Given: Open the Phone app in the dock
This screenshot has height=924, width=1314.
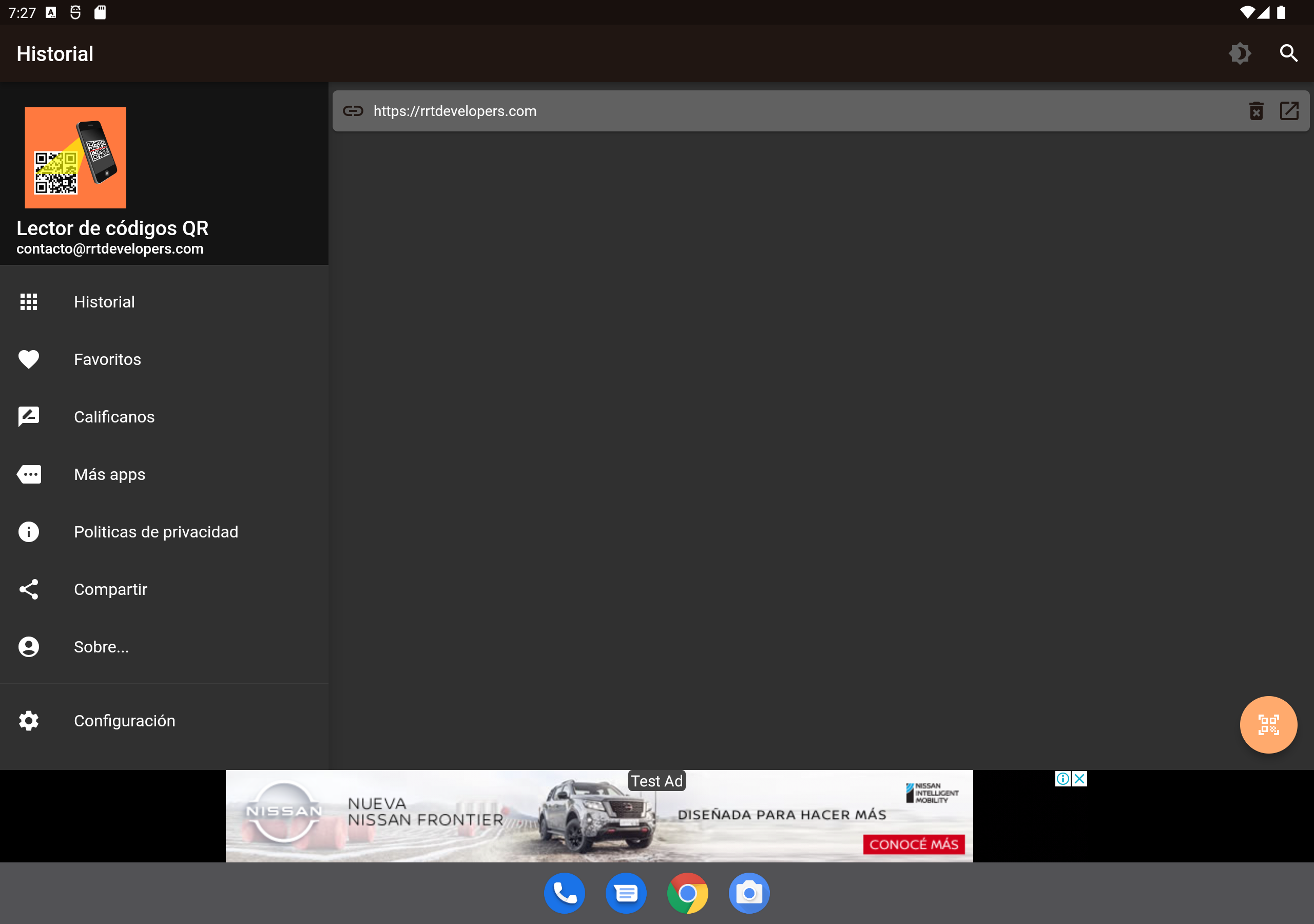Looking at the screenshot, I should (x=565, y=893).
